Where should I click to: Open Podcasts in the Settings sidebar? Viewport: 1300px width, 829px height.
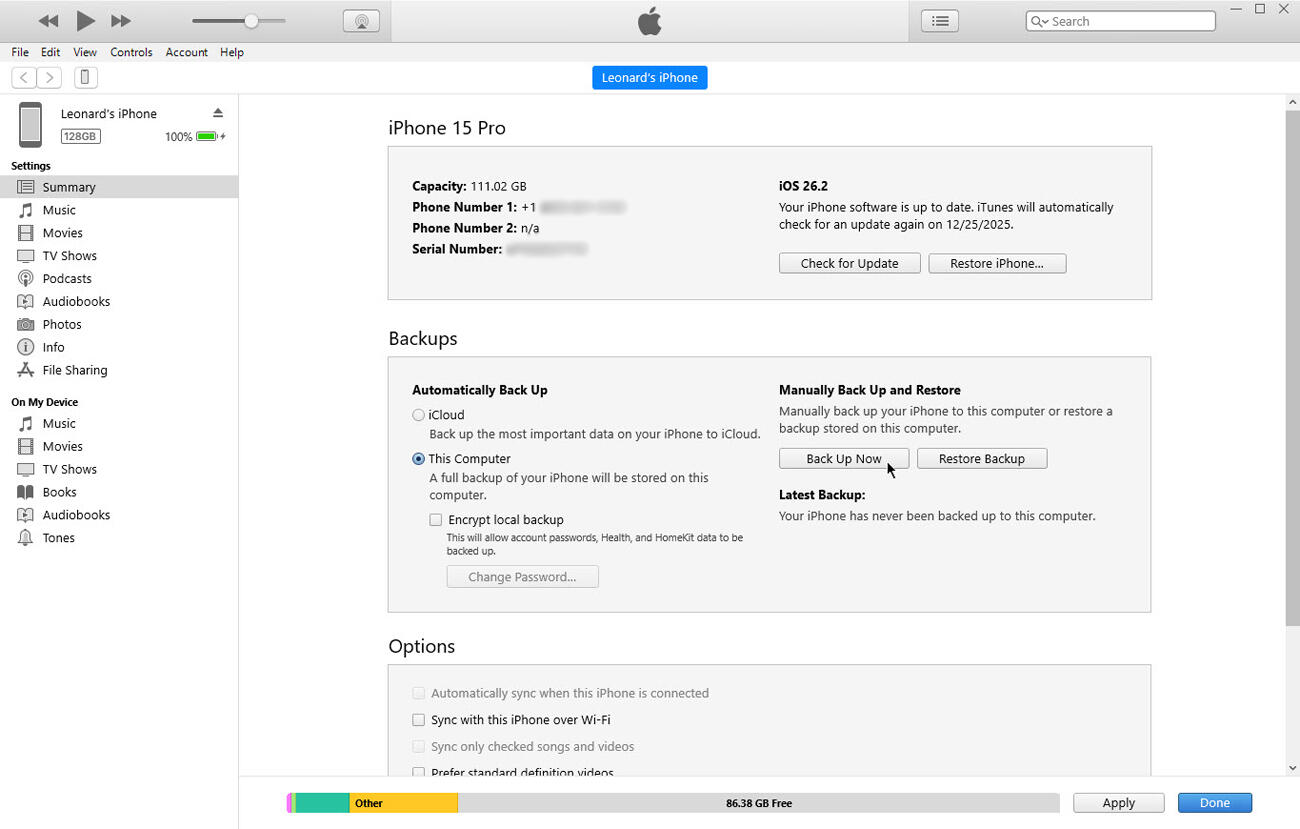[67, 279]
